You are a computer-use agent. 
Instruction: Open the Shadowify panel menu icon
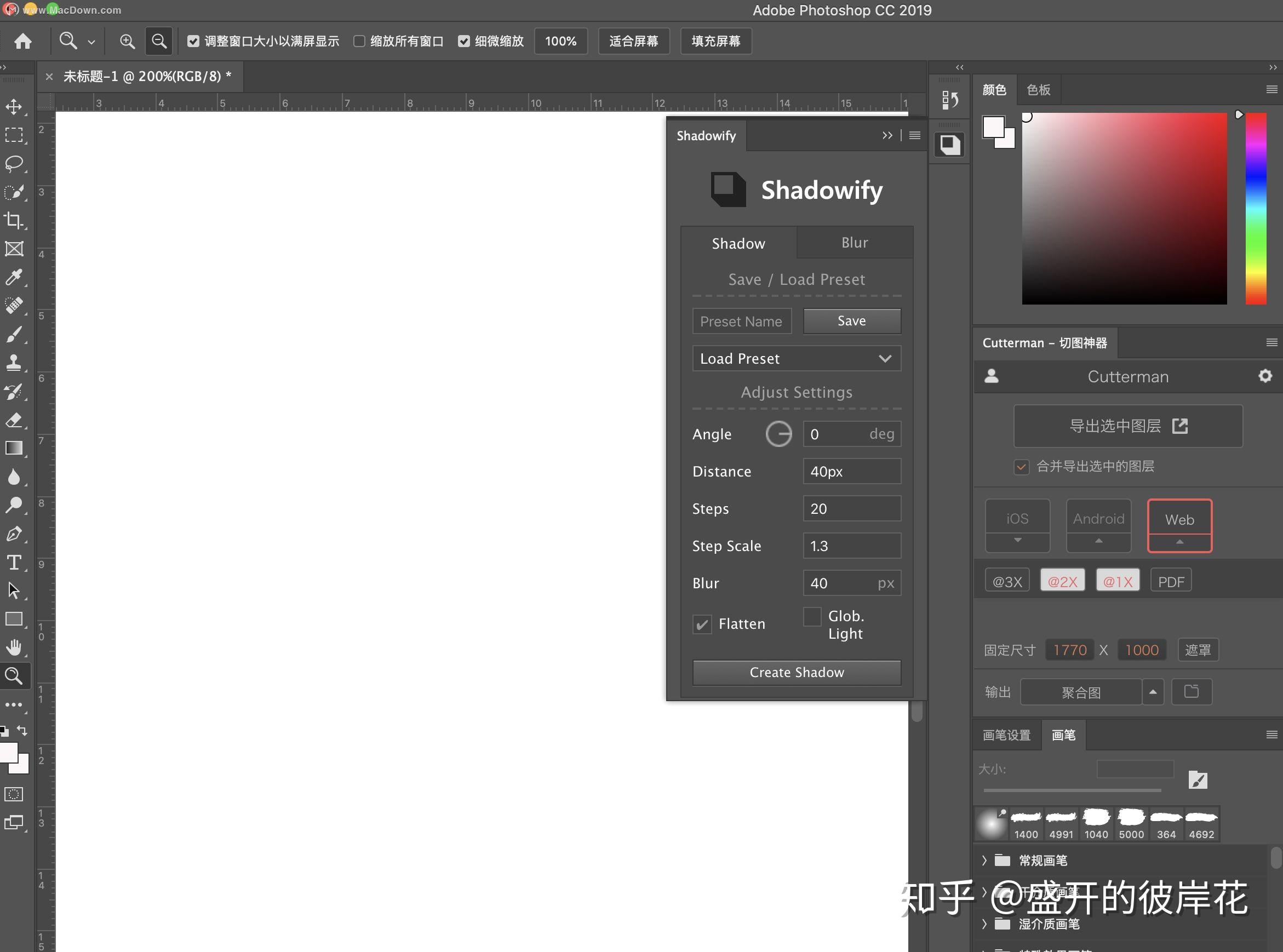pyautogui.click(x=915, y=135)
